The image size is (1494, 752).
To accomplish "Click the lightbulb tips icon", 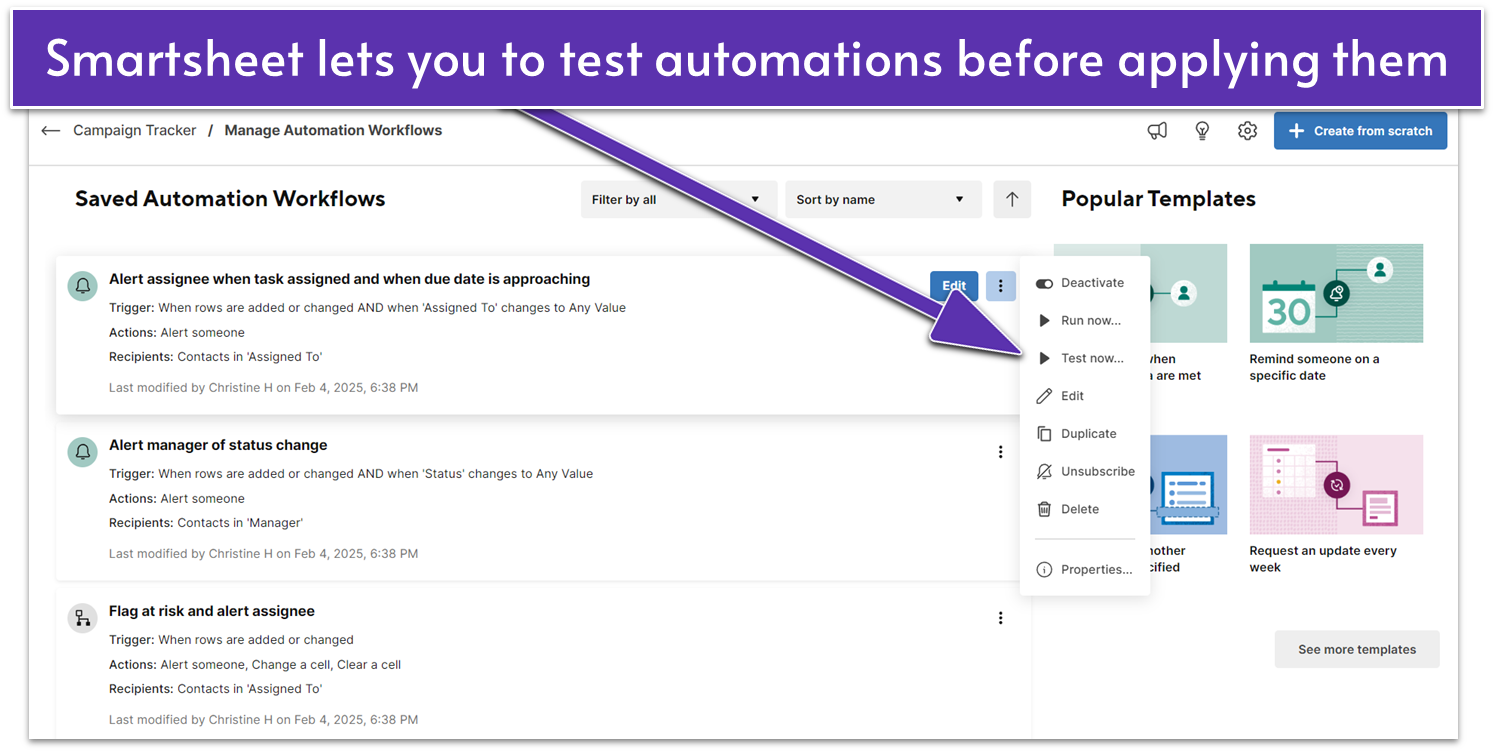I will [1203, 131].
